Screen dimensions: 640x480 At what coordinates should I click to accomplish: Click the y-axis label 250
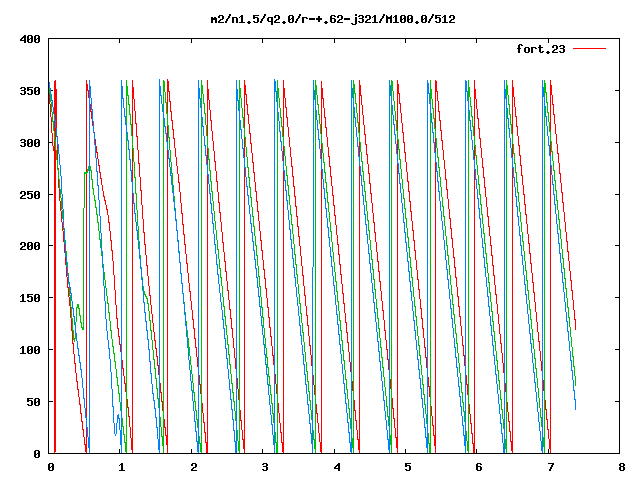tap(30, 195)
